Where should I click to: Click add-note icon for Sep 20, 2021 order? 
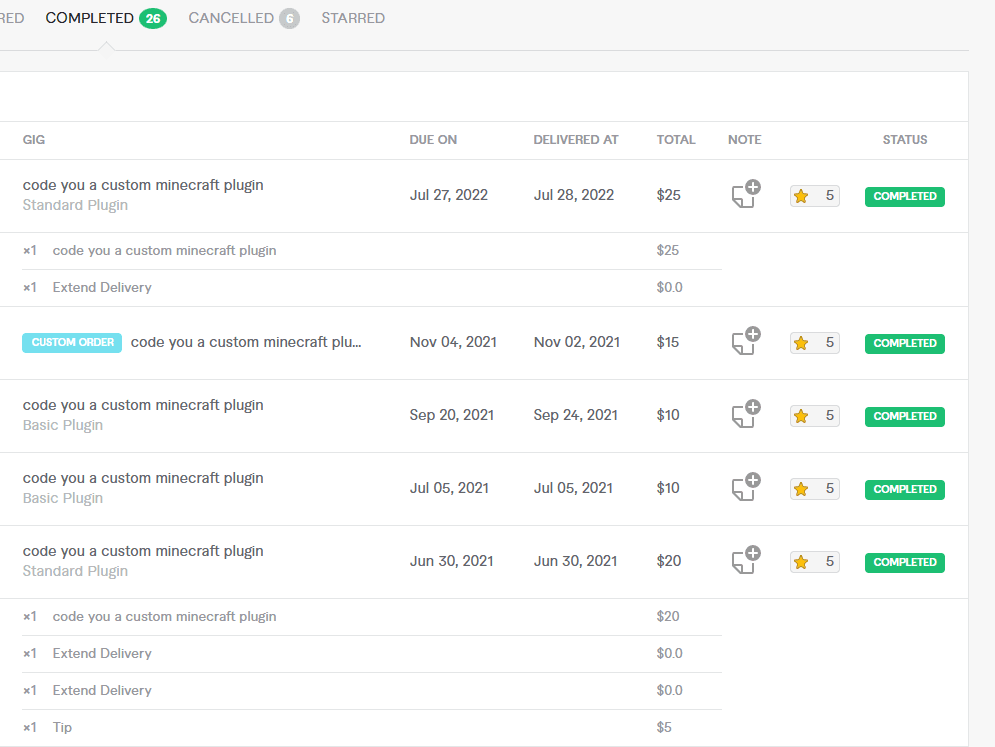pyautogui.click(x=745, y=415)
